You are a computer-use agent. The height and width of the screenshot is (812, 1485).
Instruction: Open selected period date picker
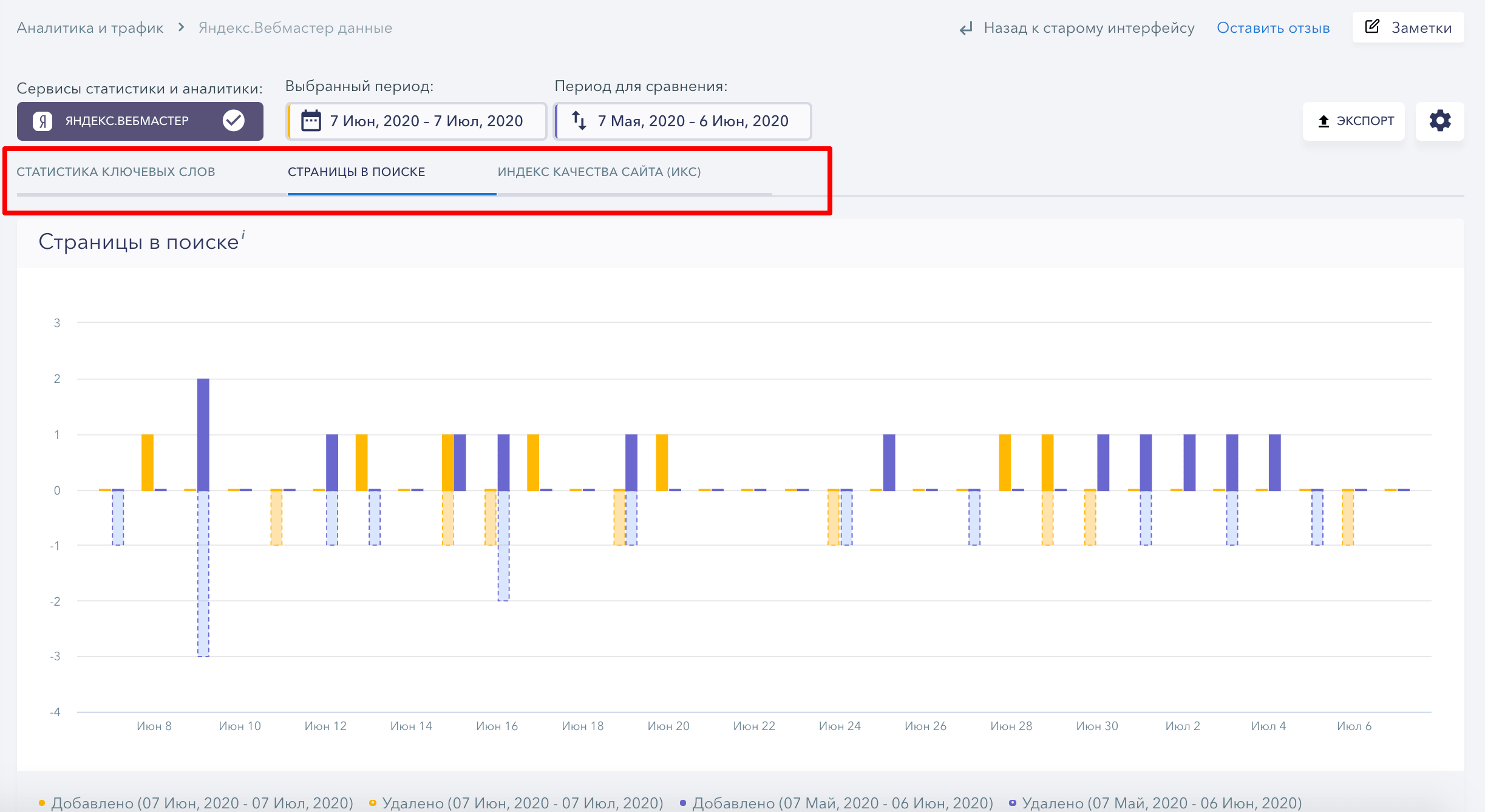[416, 121]
